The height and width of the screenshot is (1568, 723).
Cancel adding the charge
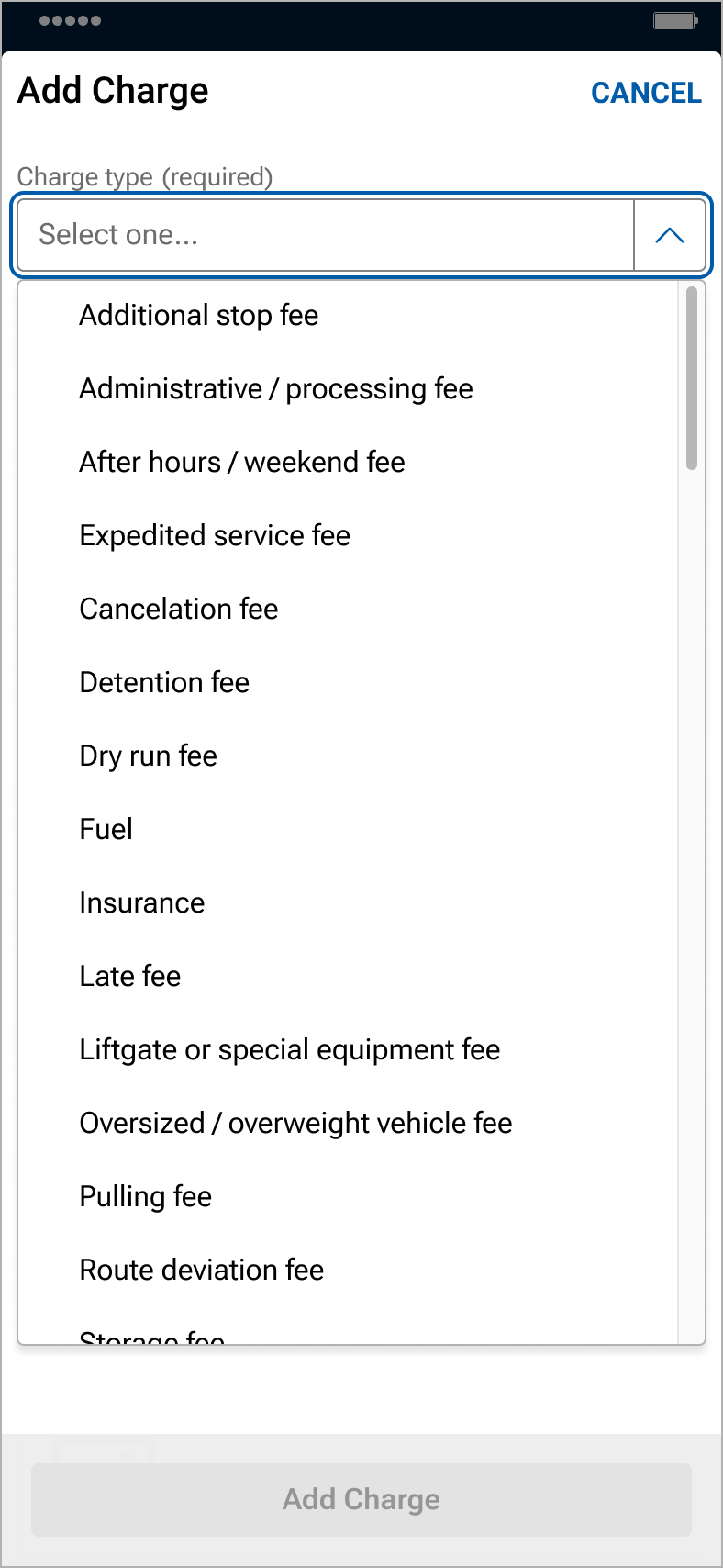646,93
